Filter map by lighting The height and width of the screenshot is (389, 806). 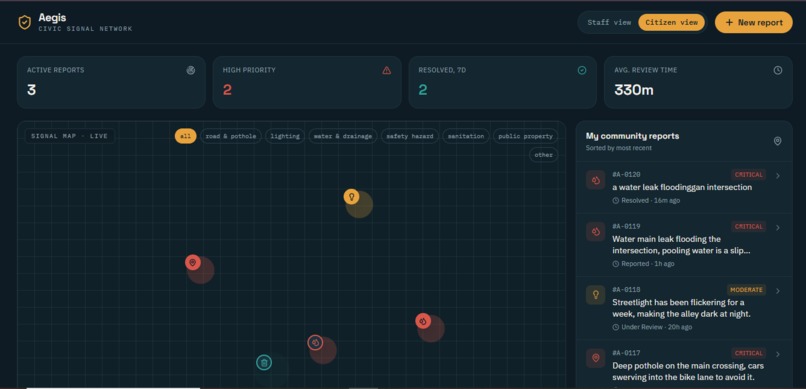pos(285,136)
